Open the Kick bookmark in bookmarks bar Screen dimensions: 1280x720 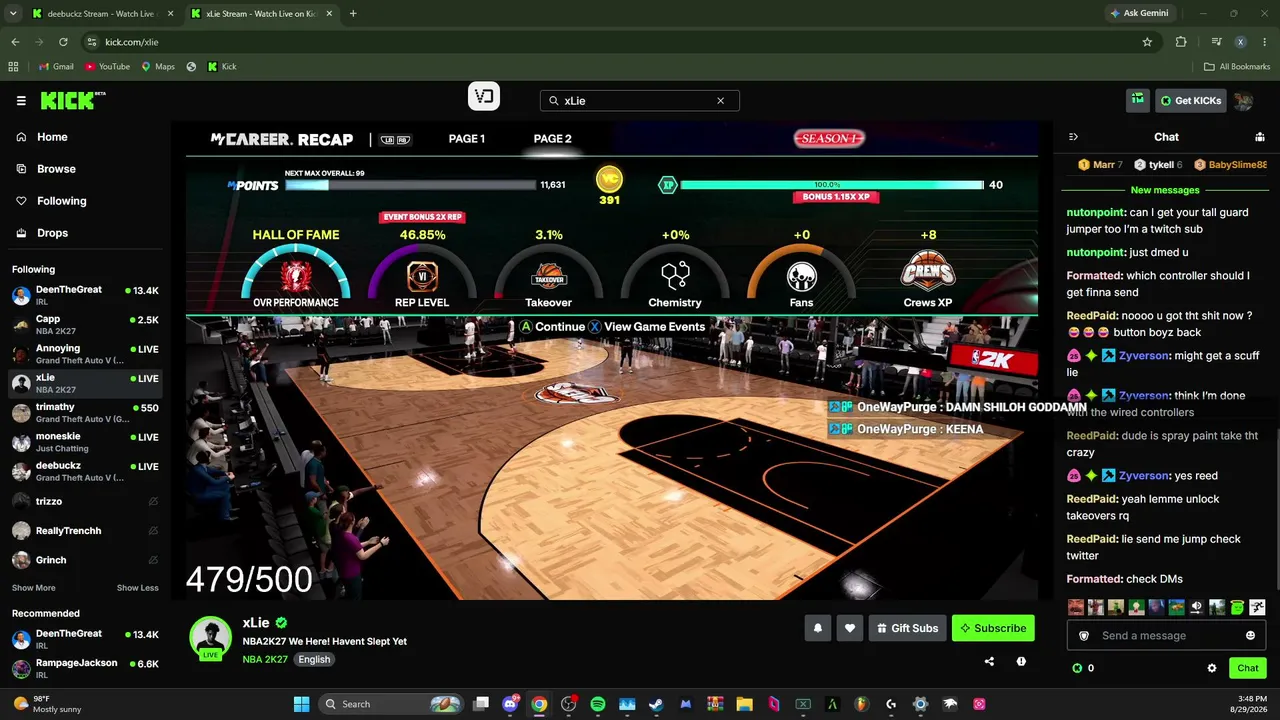[222, 67]
